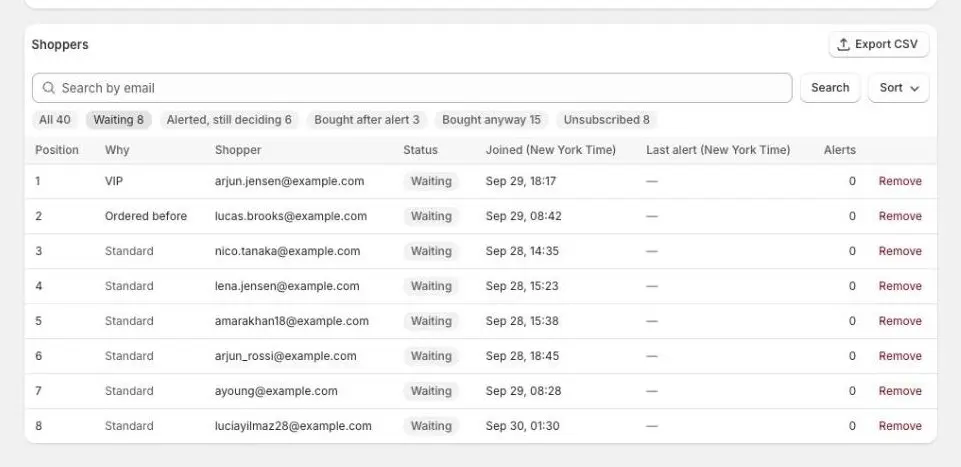Screen dimensions: 961x467
Task: Click Waiting badge for arjun.jensen row
Action: point(431,181)
